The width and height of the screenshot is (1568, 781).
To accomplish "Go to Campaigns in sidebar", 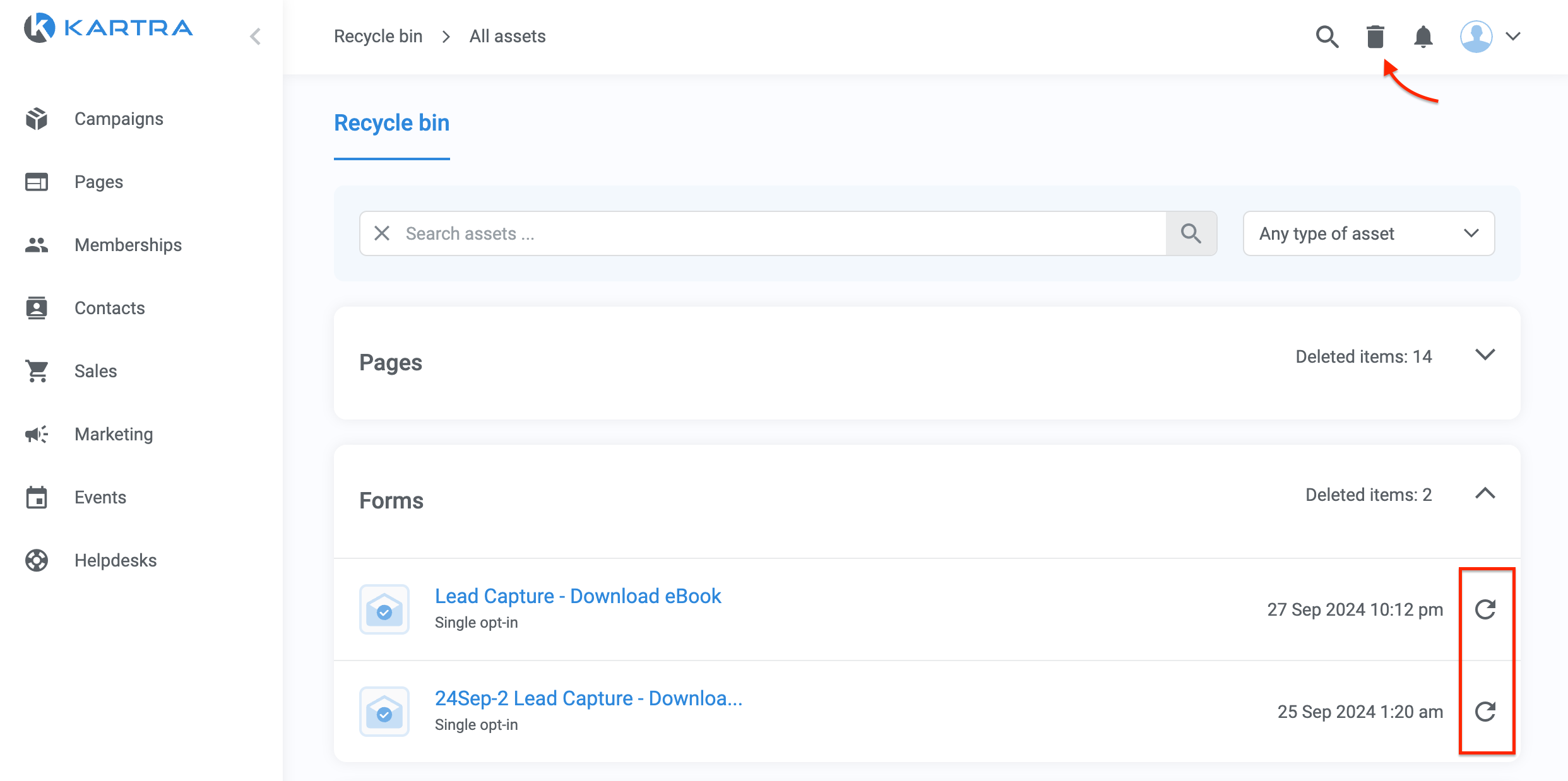I will [x=119, y=119].
